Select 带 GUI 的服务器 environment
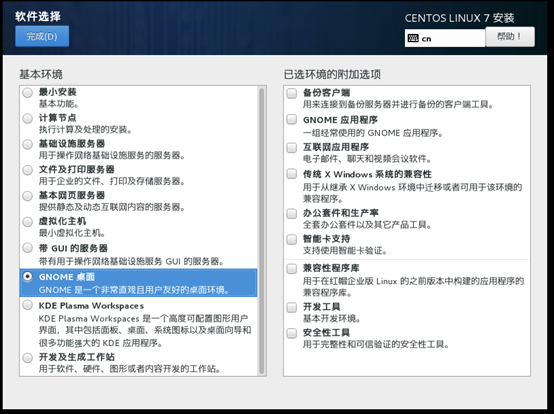554x414 pixels. click(x=28, y=248)
